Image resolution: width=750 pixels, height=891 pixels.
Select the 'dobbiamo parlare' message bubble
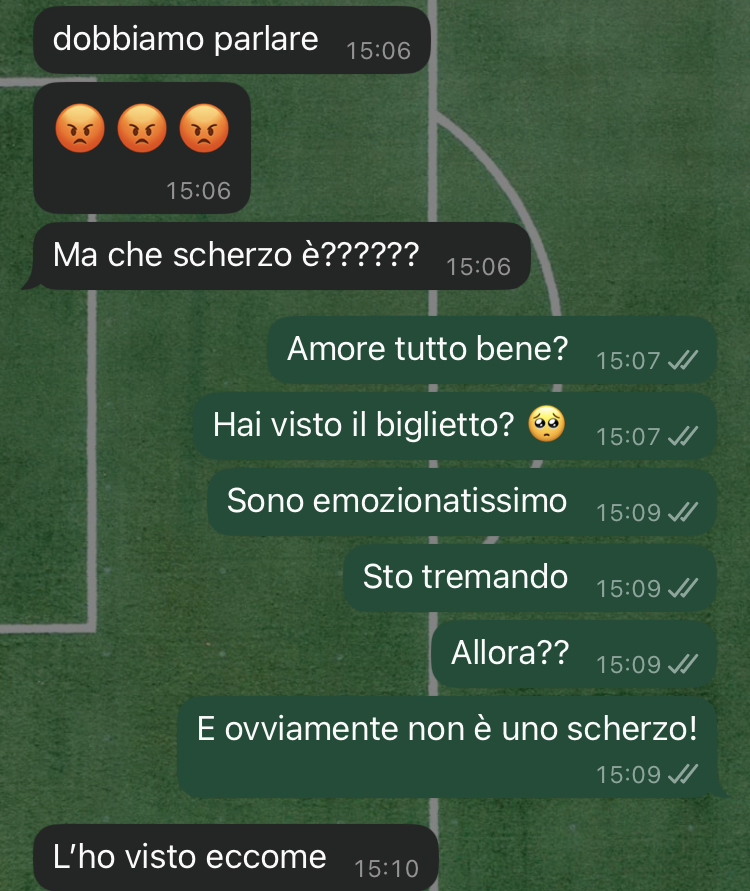(232, 40)
